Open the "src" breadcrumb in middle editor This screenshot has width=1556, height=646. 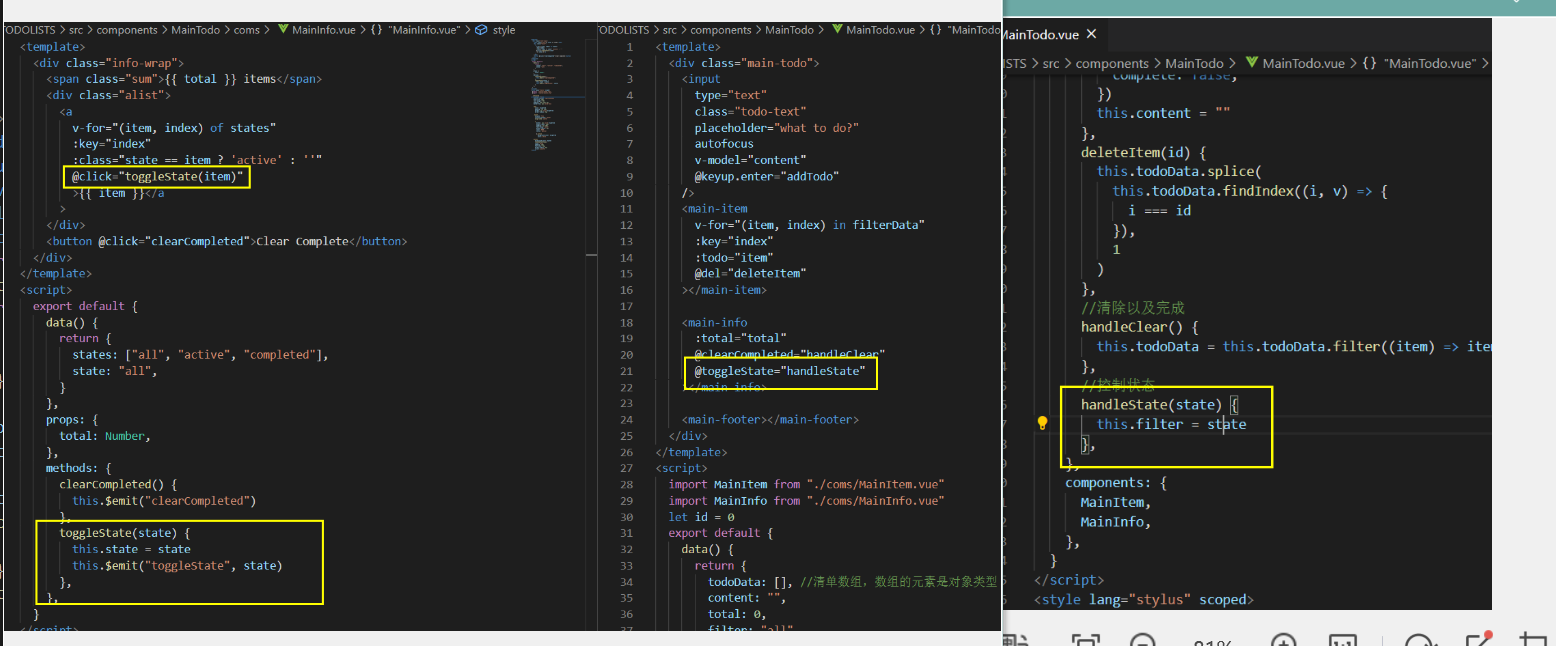[670, 30]
